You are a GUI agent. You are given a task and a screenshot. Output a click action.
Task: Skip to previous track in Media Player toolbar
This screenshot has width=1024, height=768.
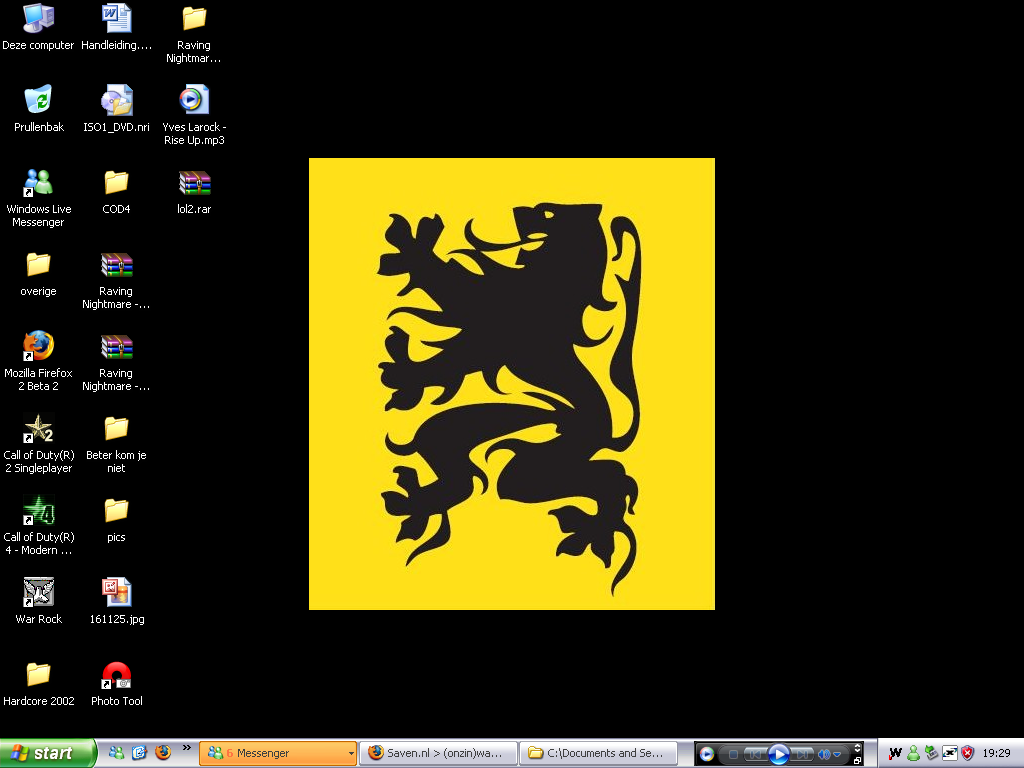(754, 754)
